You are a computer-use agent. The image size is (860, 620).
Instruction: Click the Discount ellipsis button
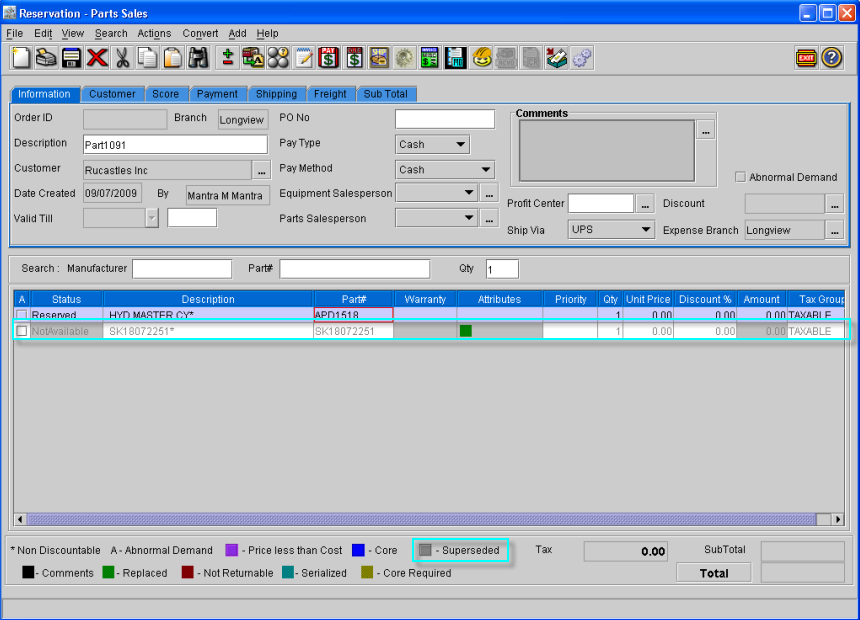(834, 204)
